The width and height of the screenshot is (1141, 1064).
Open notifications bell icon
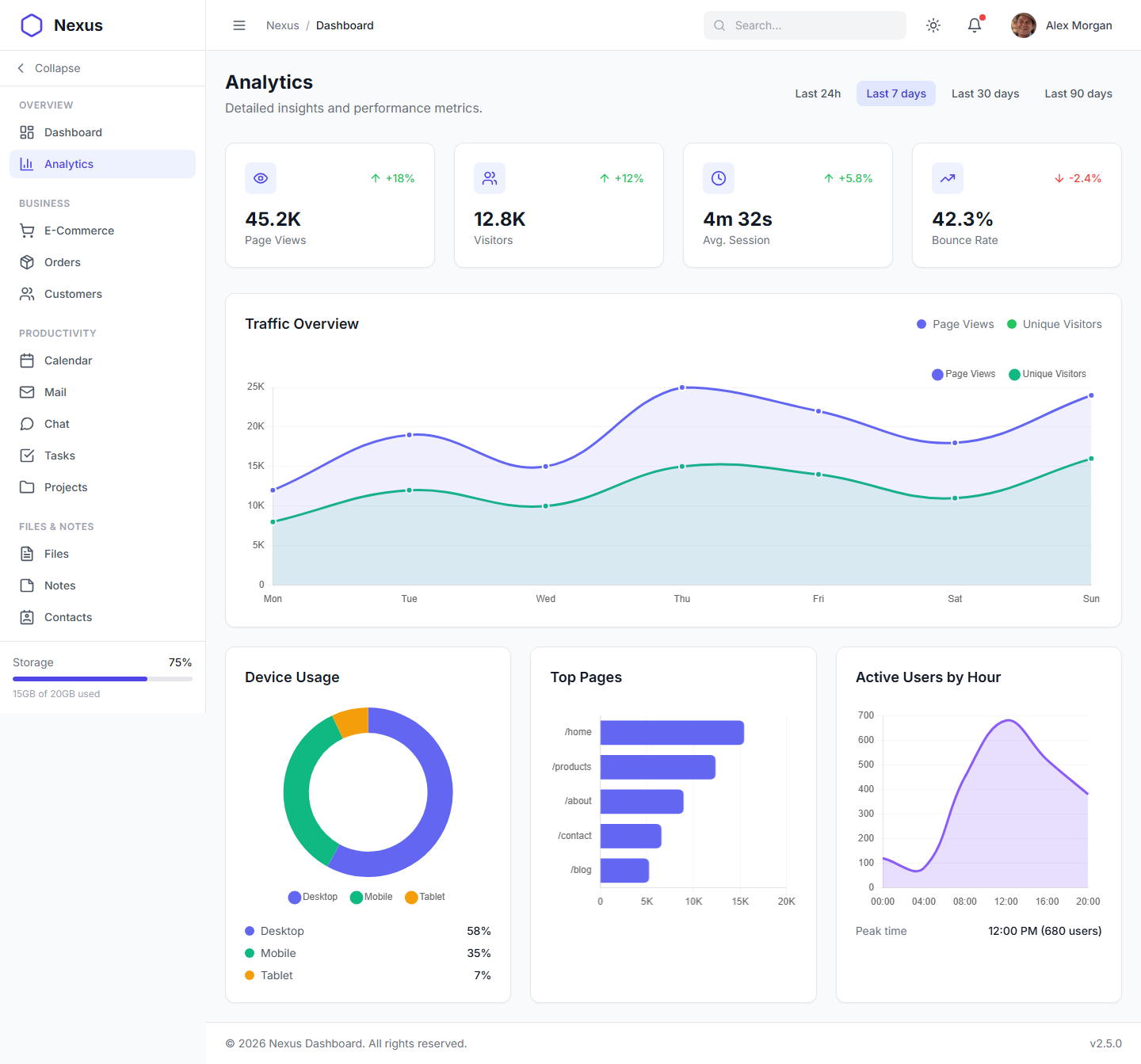point(975,25)
